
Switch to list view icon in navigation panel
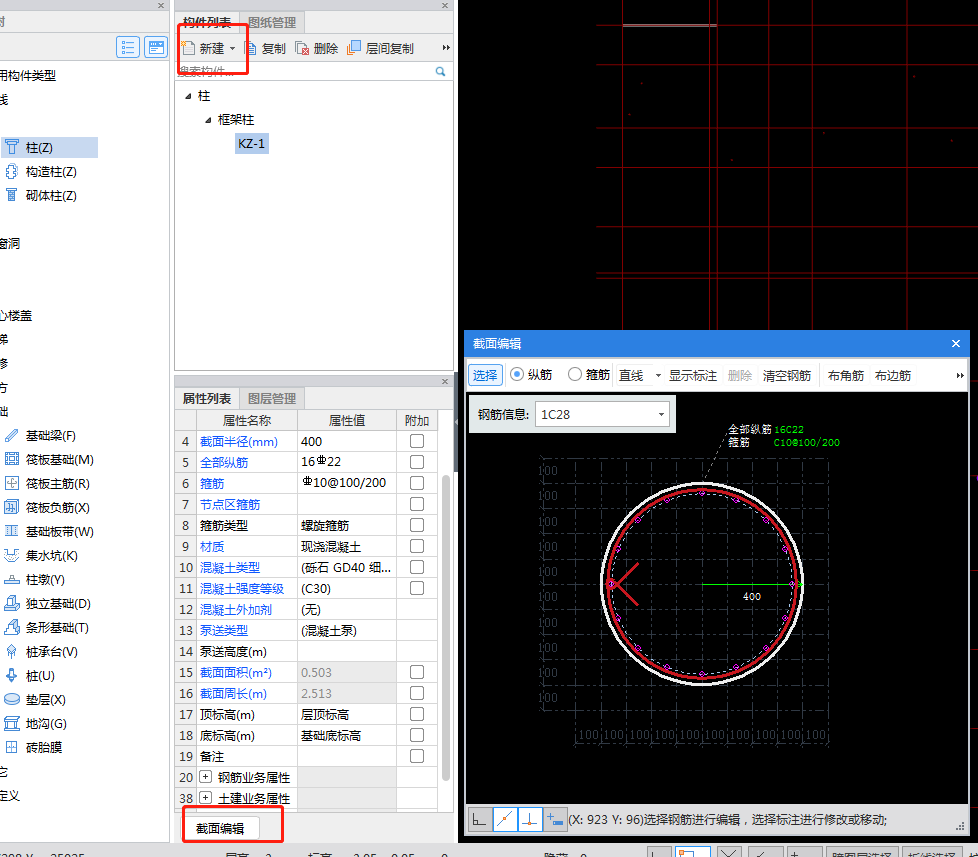click(x=128, y=47)
